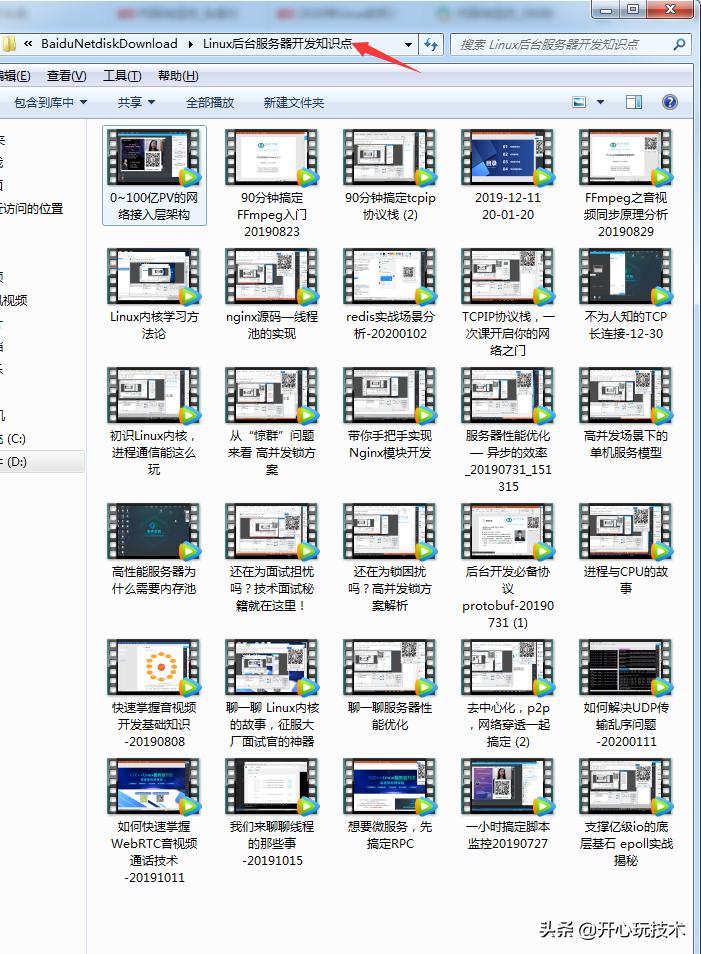Screen dimensions: 701x954
Task: Change view with the views icon
Action: coord(579,102)
